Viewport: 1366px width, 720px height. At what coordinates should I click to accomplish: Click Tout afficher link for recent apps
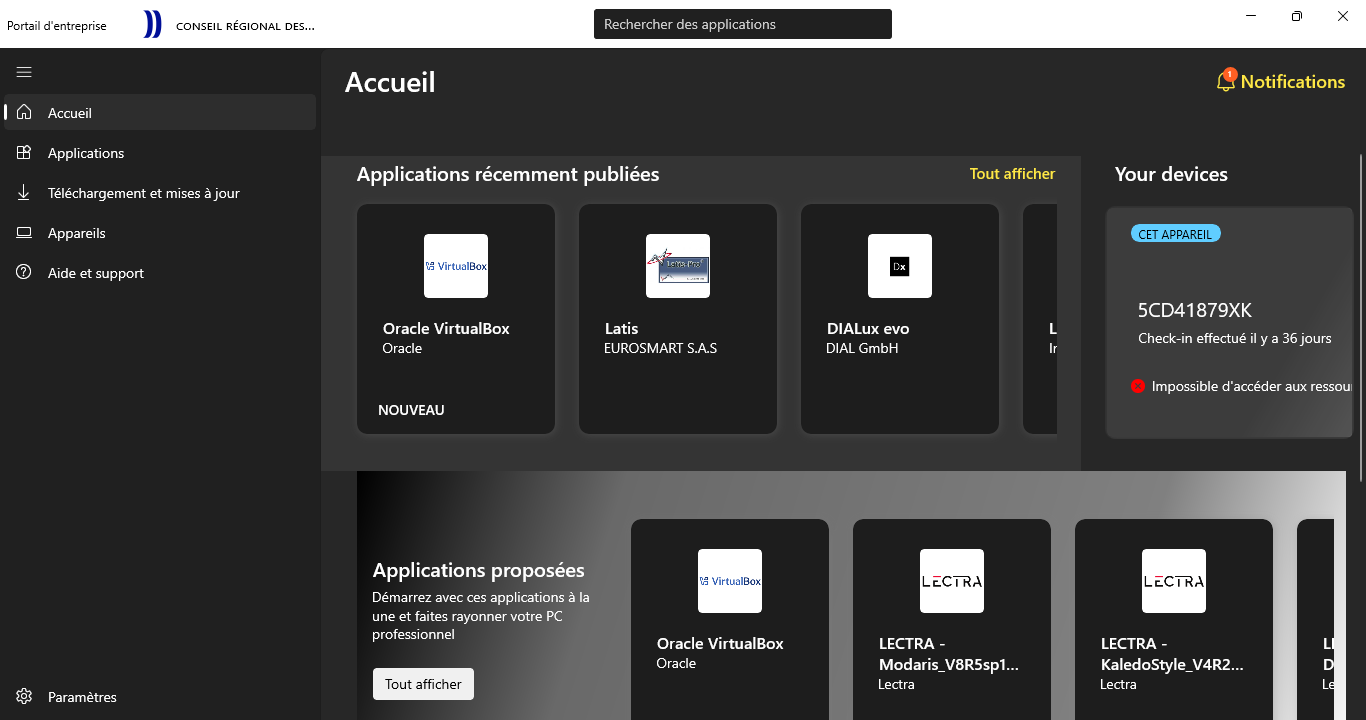(1012, 174)
